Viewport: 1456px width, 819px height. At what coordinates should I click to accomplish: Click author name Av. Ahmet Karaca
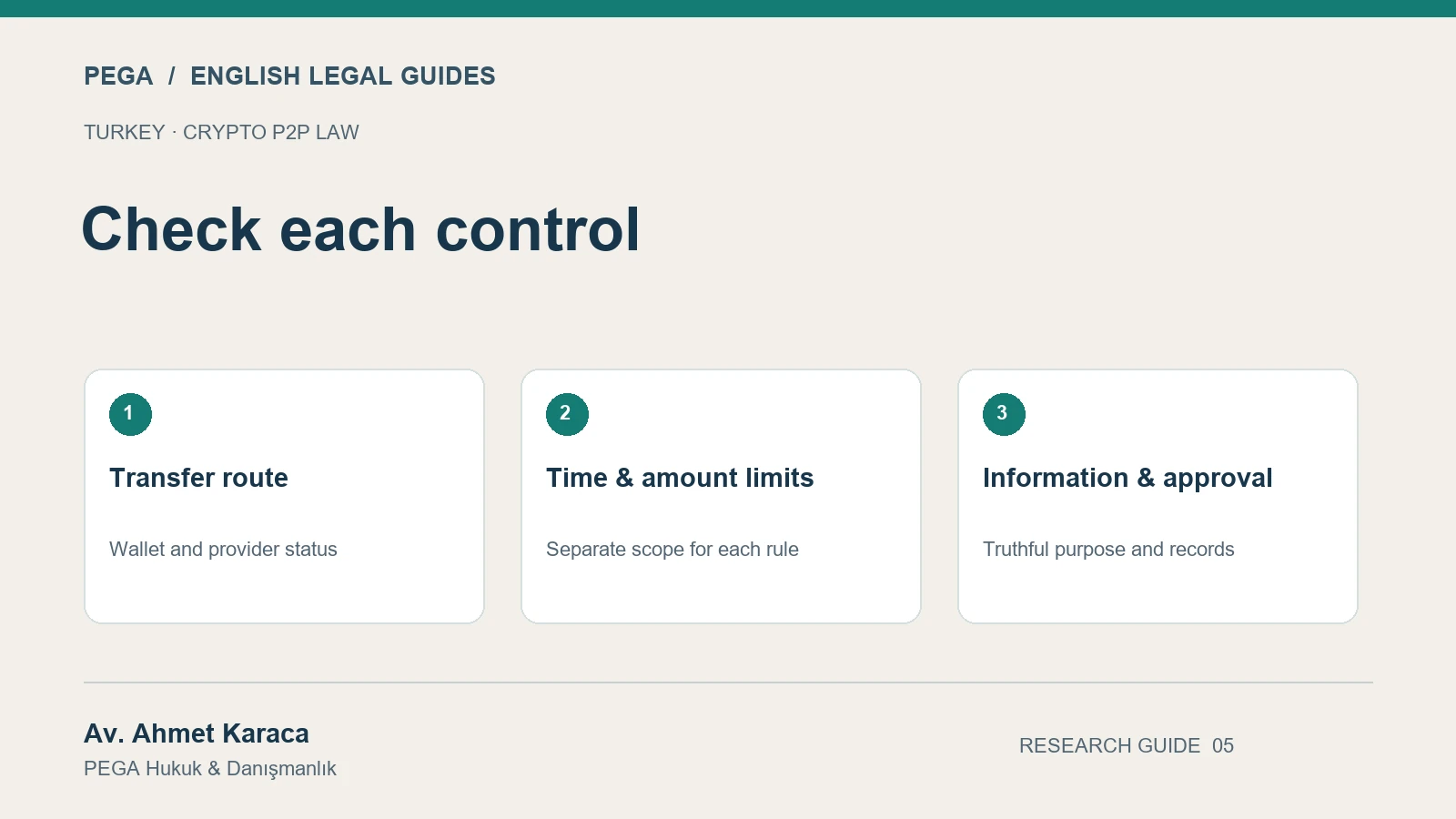[x=197, y=733]
